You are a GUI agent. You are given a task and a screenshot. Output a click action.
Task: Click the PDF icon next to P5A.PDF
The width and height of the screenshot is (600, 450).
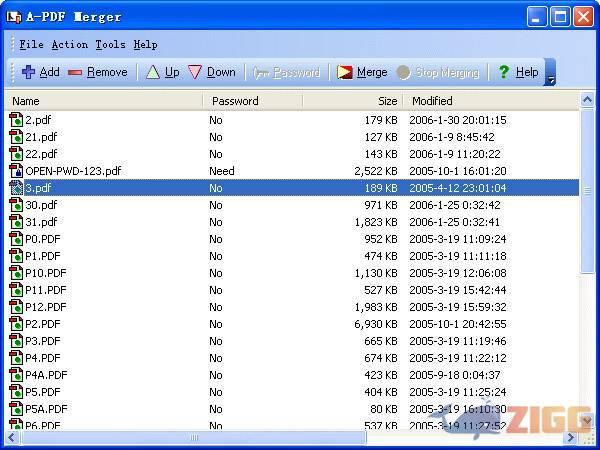pos(16,409)
